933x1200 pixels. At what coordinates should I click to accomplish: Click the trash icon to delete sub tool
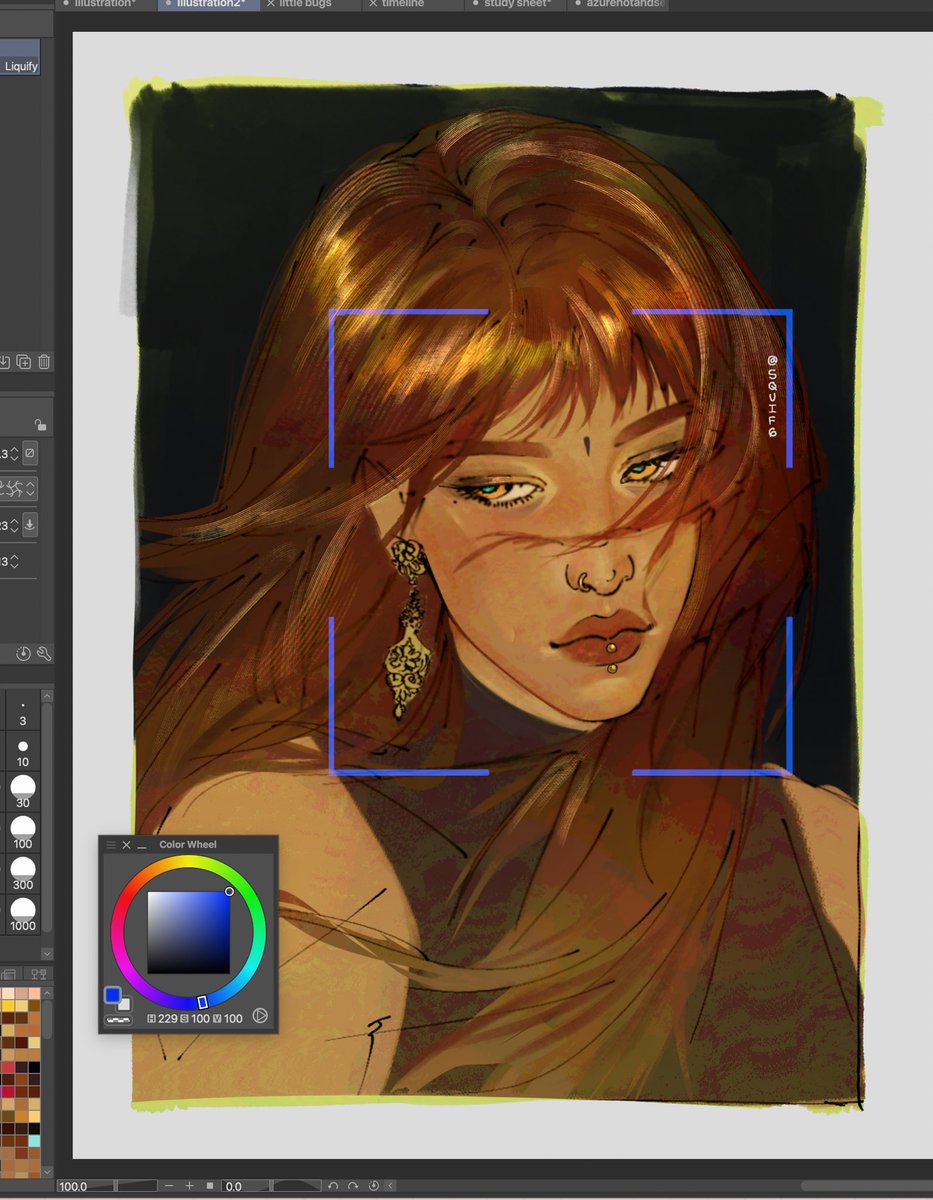click(43, 362)
